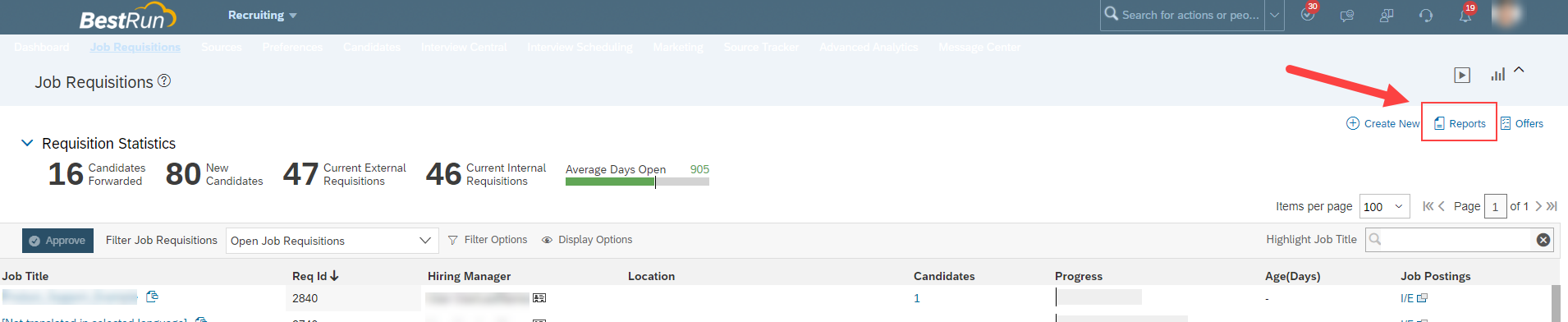Click the Job Requisitions help question icon
The image size is (1568, 322).
[x=164, y=80]
